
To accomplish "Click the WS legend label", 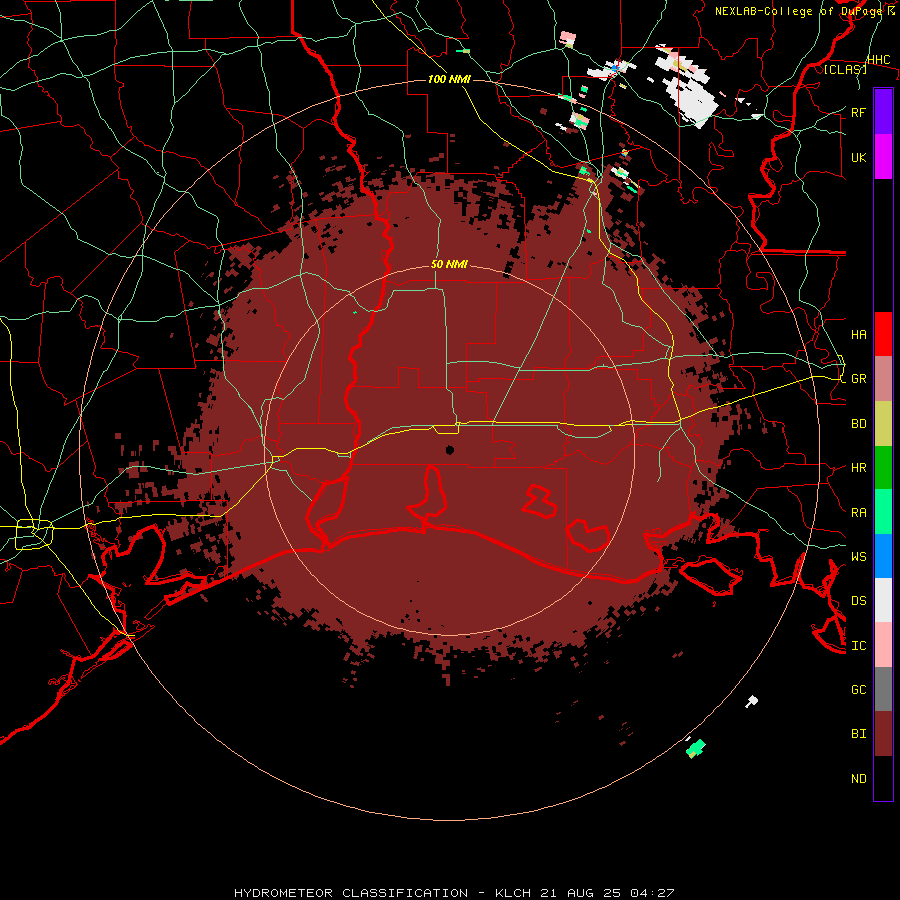I will click(x=858, y=556).
